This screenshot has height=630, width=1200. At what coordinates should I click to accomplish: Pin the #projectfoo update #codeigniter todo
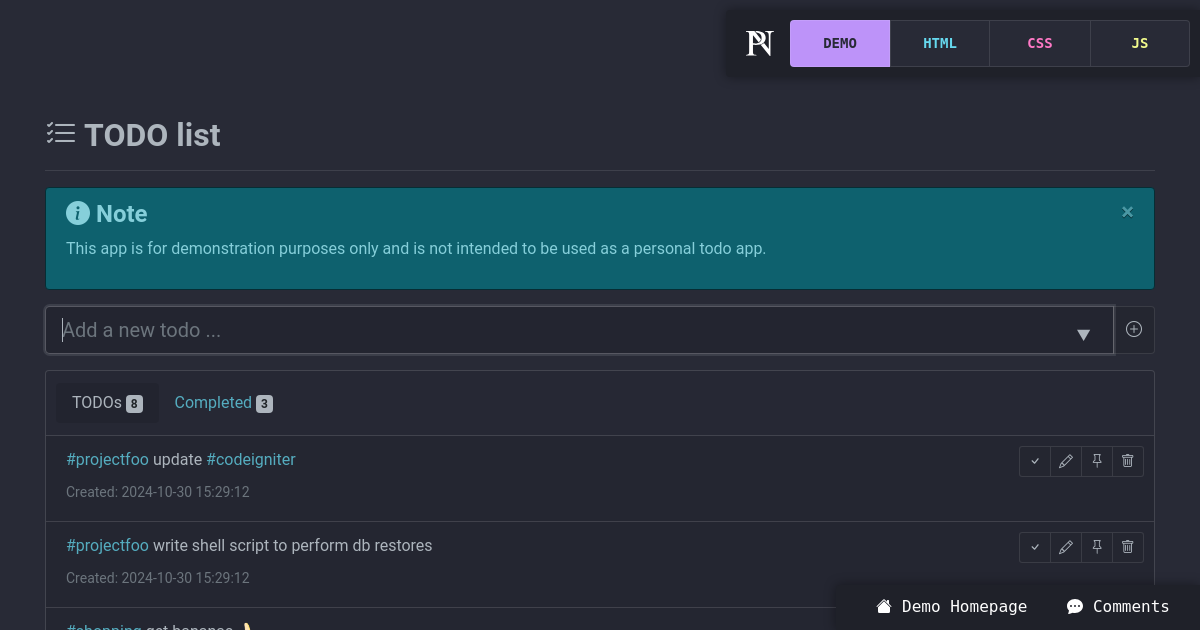[1096, 461]
